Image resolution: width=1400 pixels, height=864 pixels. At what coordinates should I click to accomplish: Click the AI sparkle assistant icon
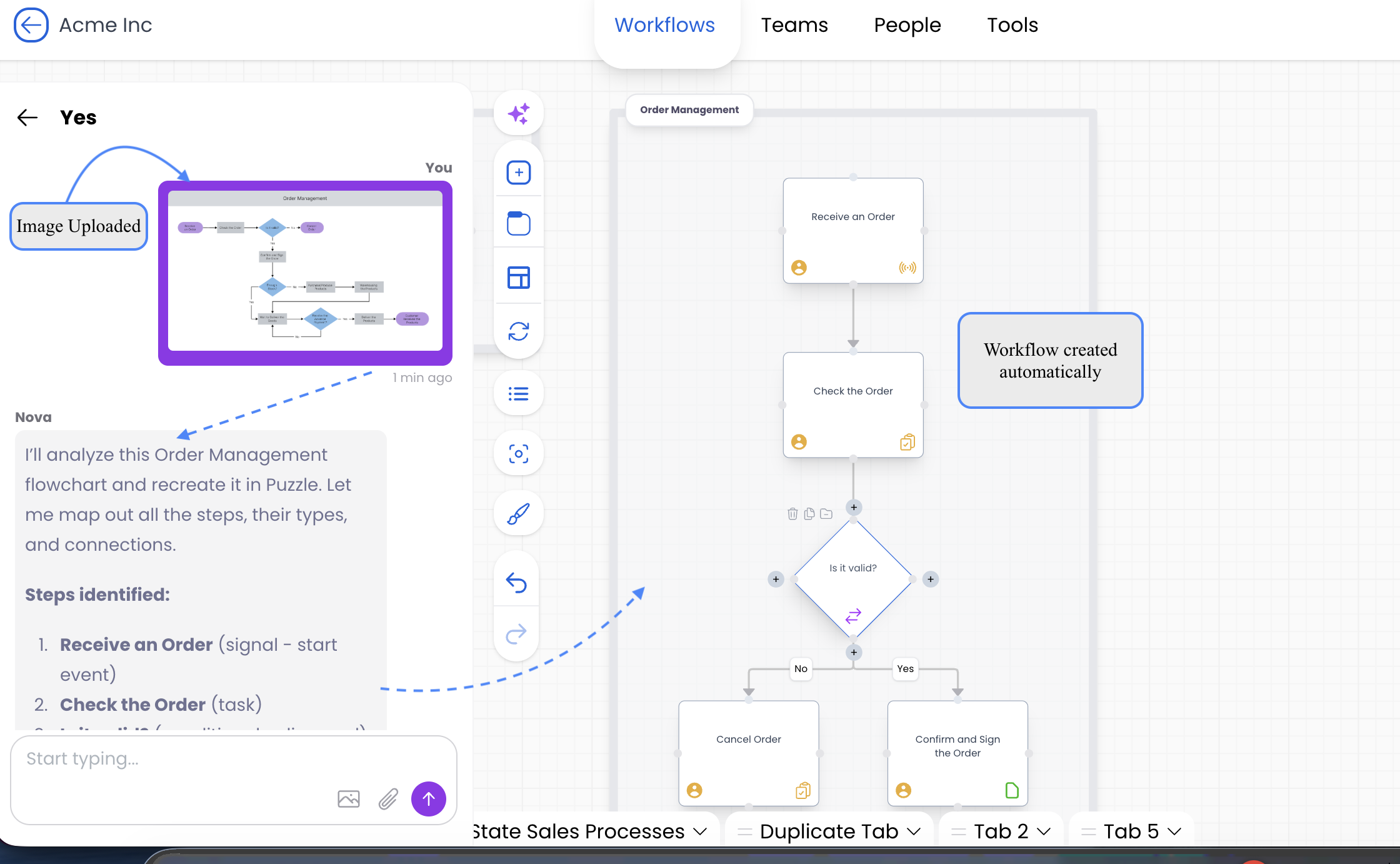[x=518, y=114]
